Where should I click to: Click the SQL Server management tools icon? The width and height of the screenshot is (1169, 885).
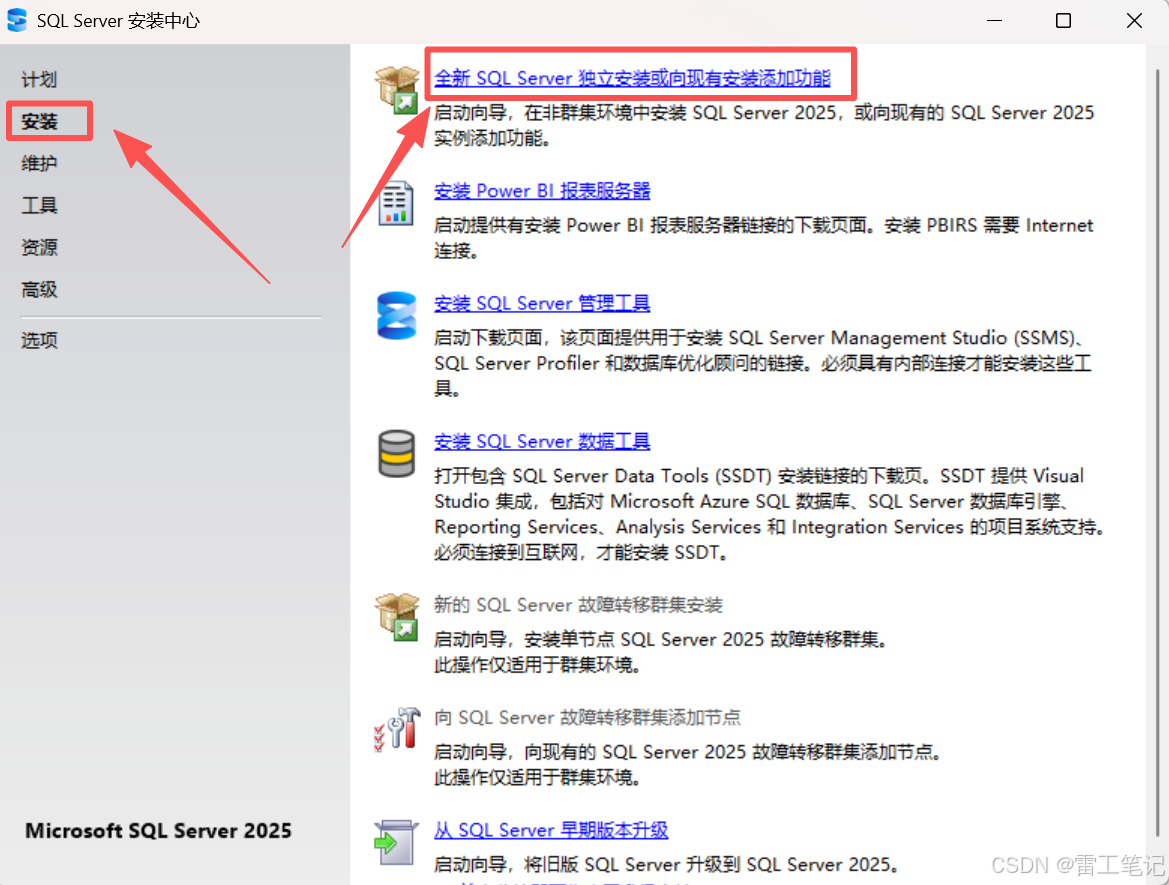tap(396, 315)
